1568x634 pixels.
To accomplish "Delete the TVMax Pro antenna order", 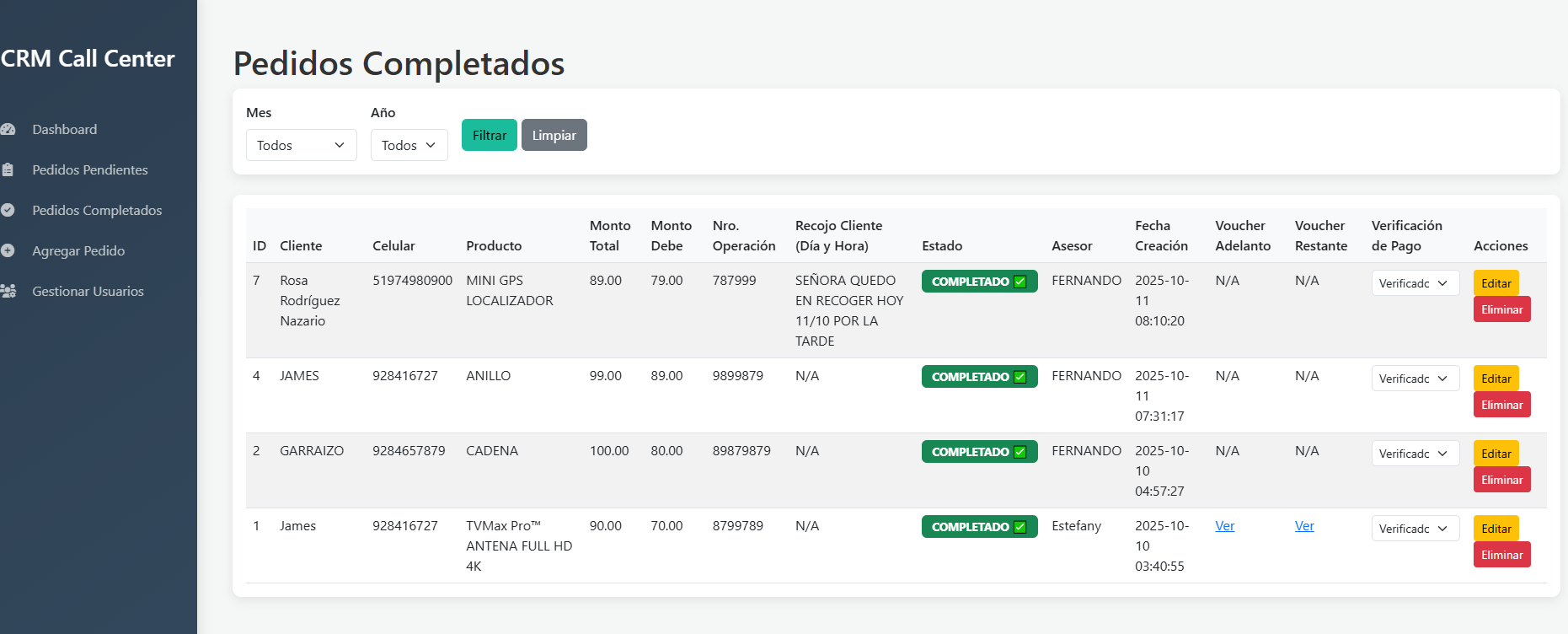I will [1501, 555].
